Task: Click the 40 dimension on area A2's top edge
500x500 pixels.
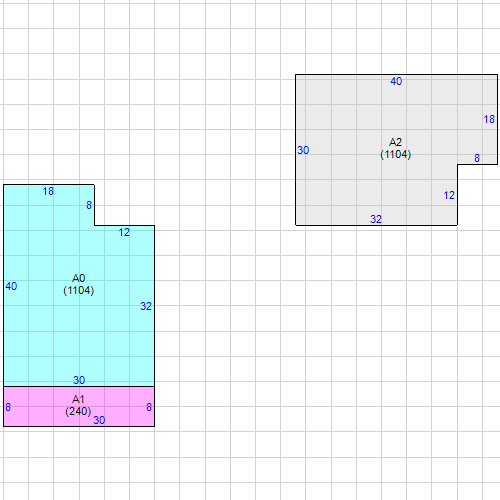Action: point(396,81)
